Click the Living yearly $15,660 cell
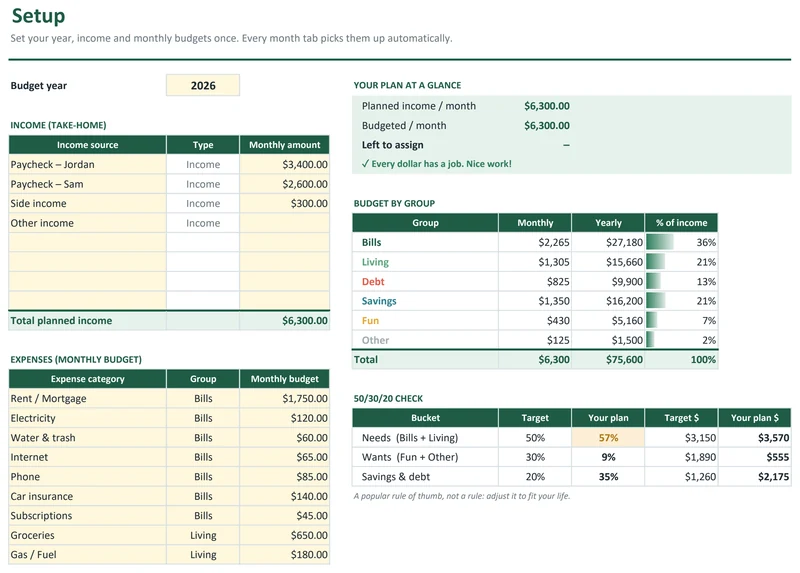Image resolution: width=800 pixels, height=573 pixels. 608,262
